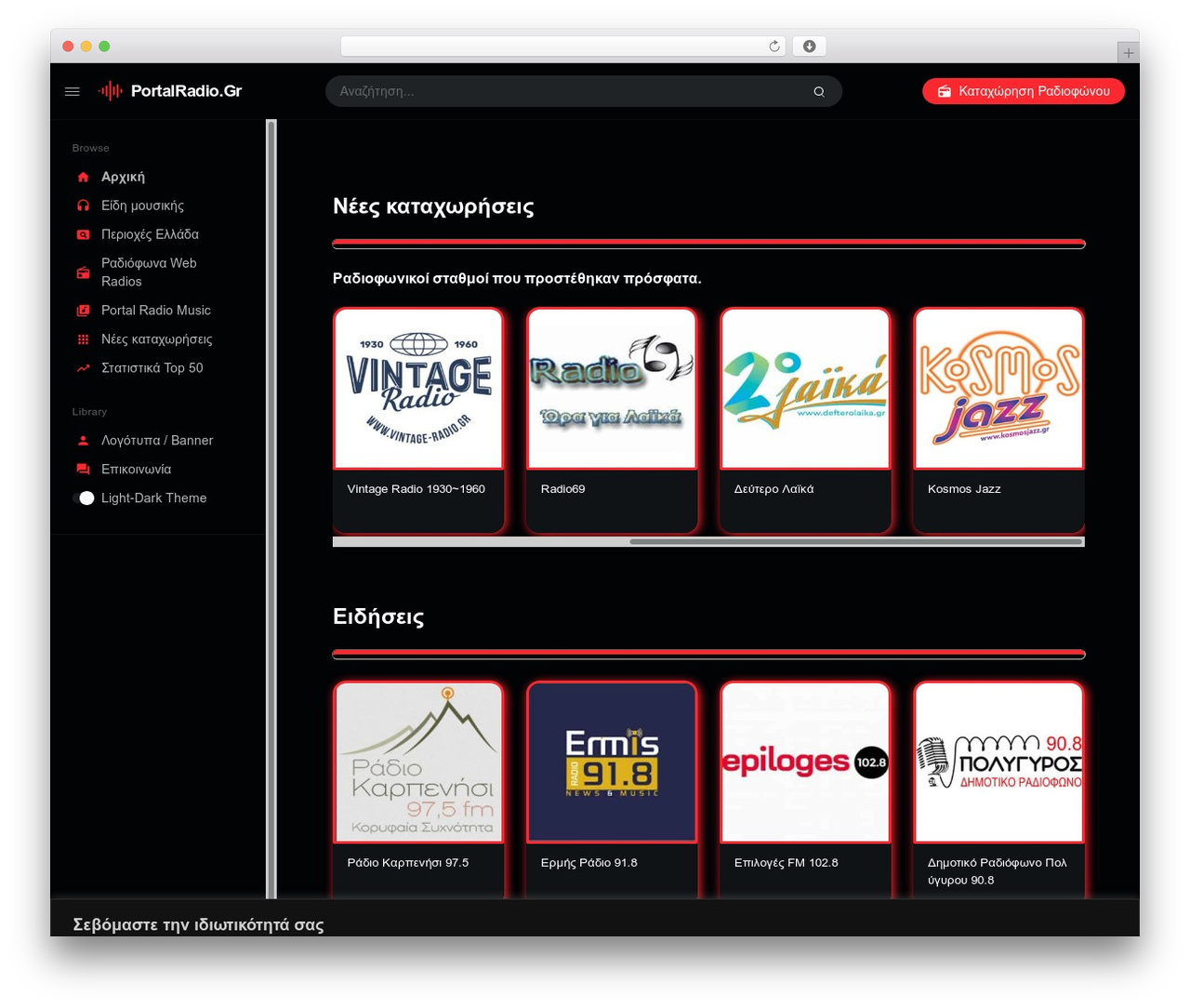Click the Επιλογές FM 102.8 caption
Viewport: 1190px width, 1008px height.
[x=787, y=863]
